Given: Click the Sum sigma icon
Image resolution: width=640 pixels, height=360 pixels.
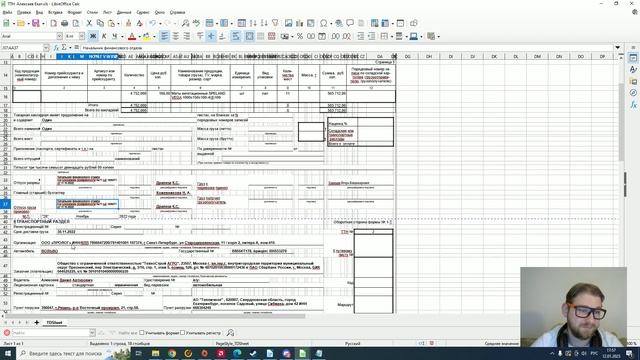Looking at the screenshot, I should tap(64, 48).
